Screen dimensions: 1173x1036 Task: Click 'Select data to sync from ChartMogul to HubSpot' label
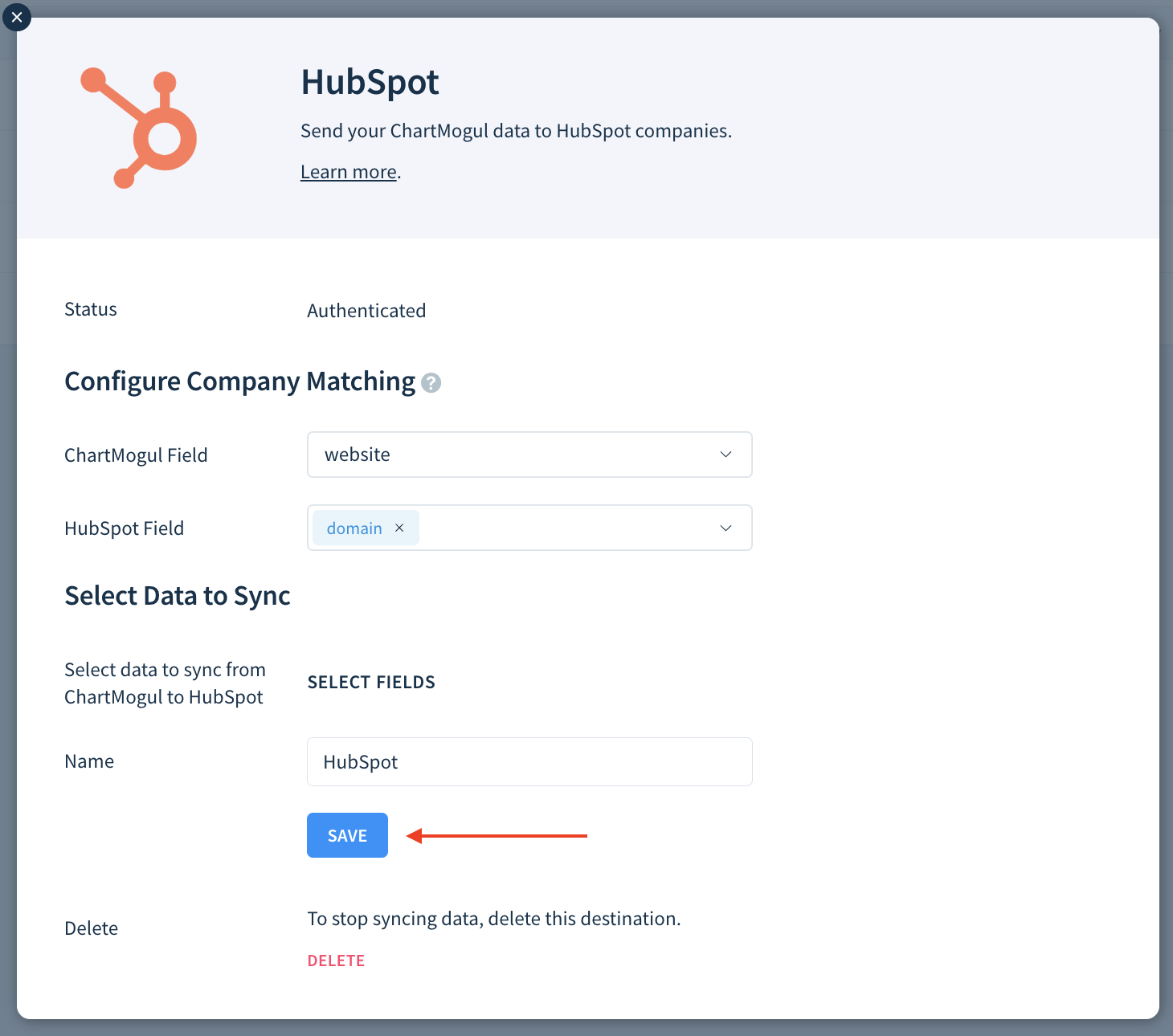coord(165,683)
